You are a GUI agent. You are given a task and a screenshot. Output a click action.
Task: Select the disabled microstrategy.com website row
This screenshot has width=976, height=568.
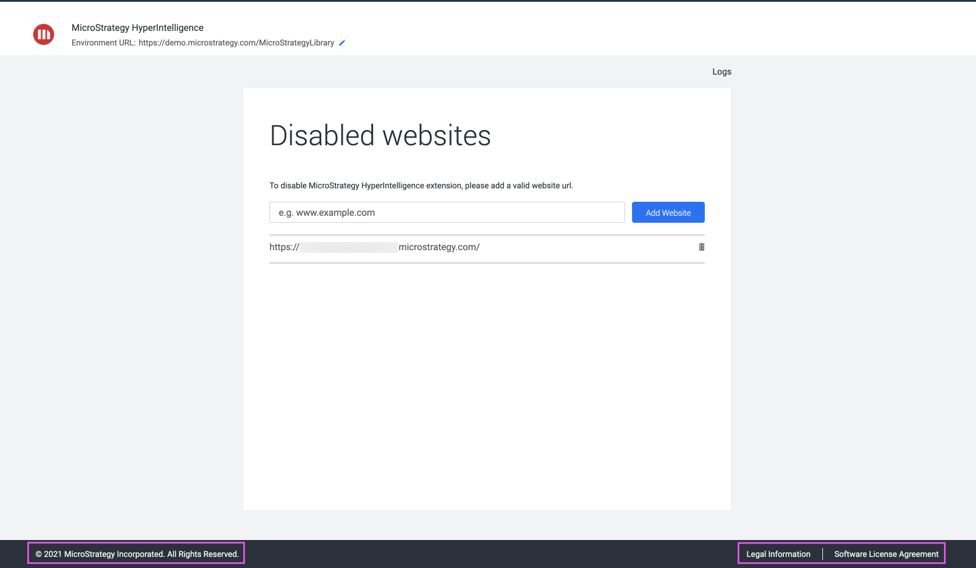[x=560, y=248]
